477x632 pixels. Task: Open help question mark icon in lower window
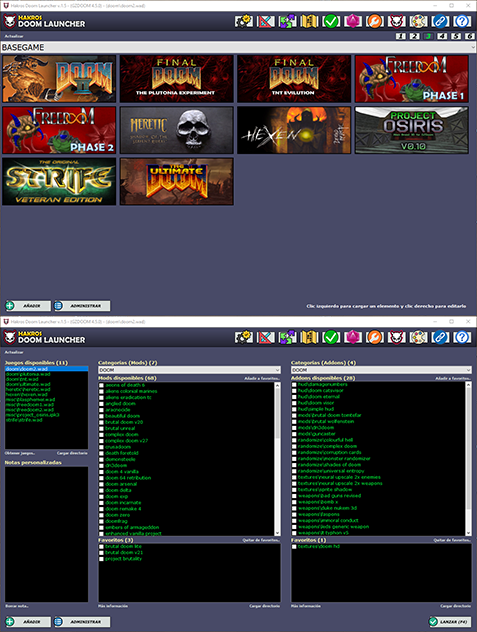click(462, 337)
